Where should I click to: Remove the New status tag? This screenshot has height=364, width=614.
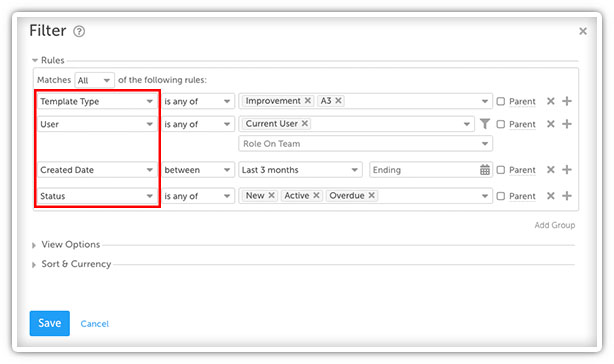[271, 195]
